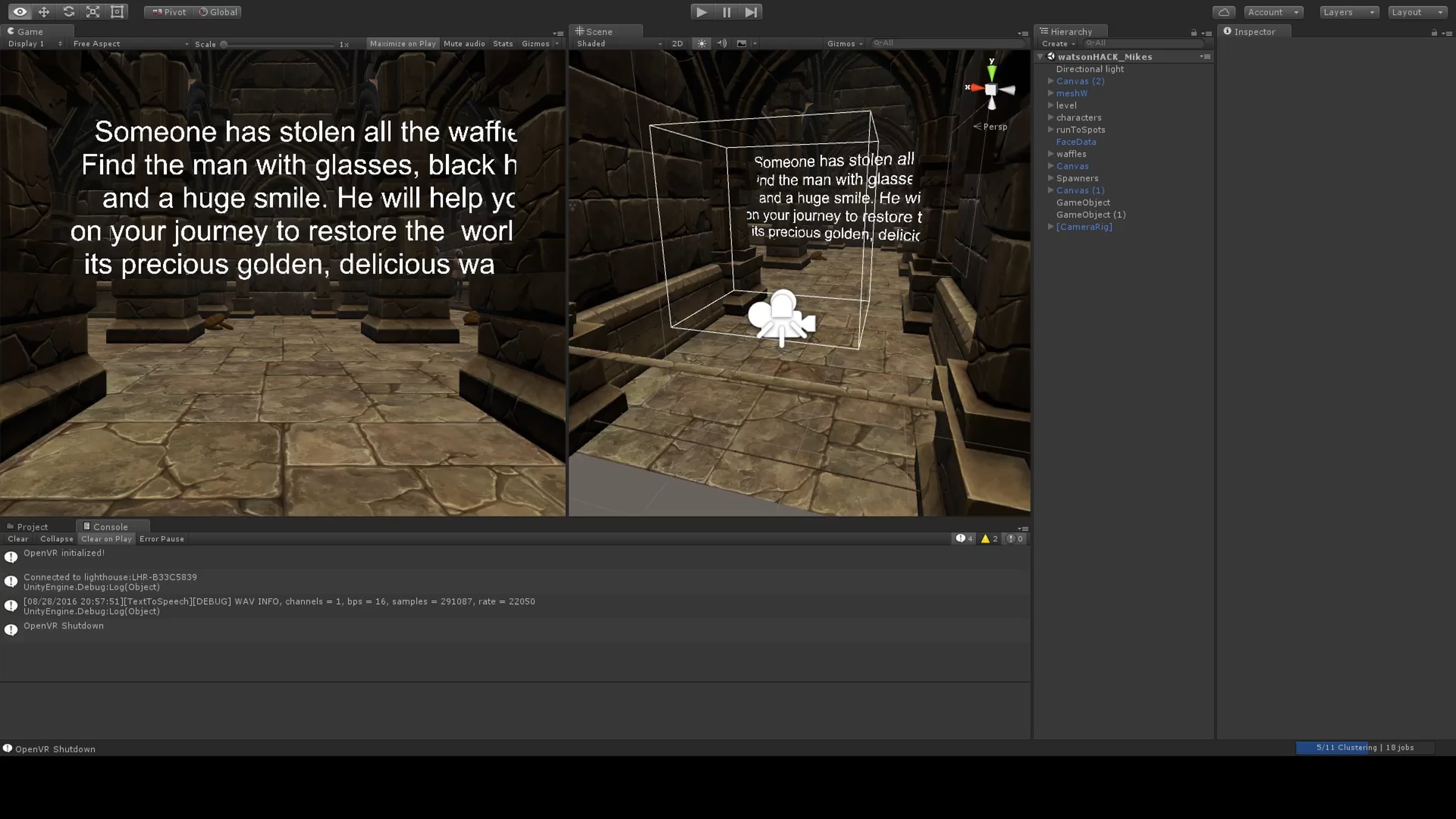This screenshot has width=1456, height=819.
Task: Clear the console log
Action: coord(18,539)
